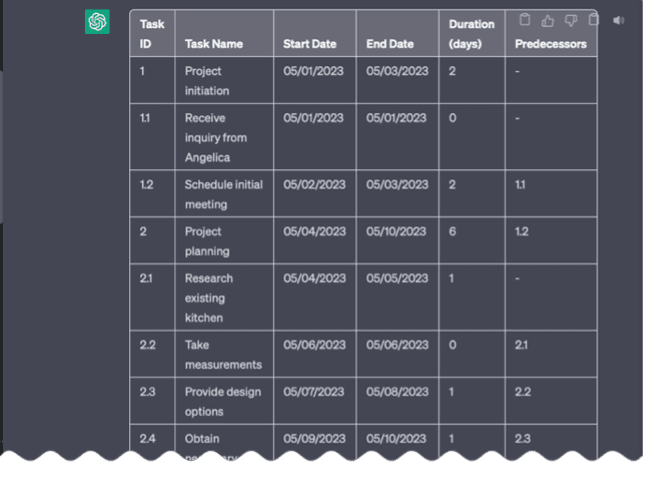Image resolution: width=647 pixels, height=485 pixels.
Task: Click the Project initiation task name cell
Action: point(224,80)
